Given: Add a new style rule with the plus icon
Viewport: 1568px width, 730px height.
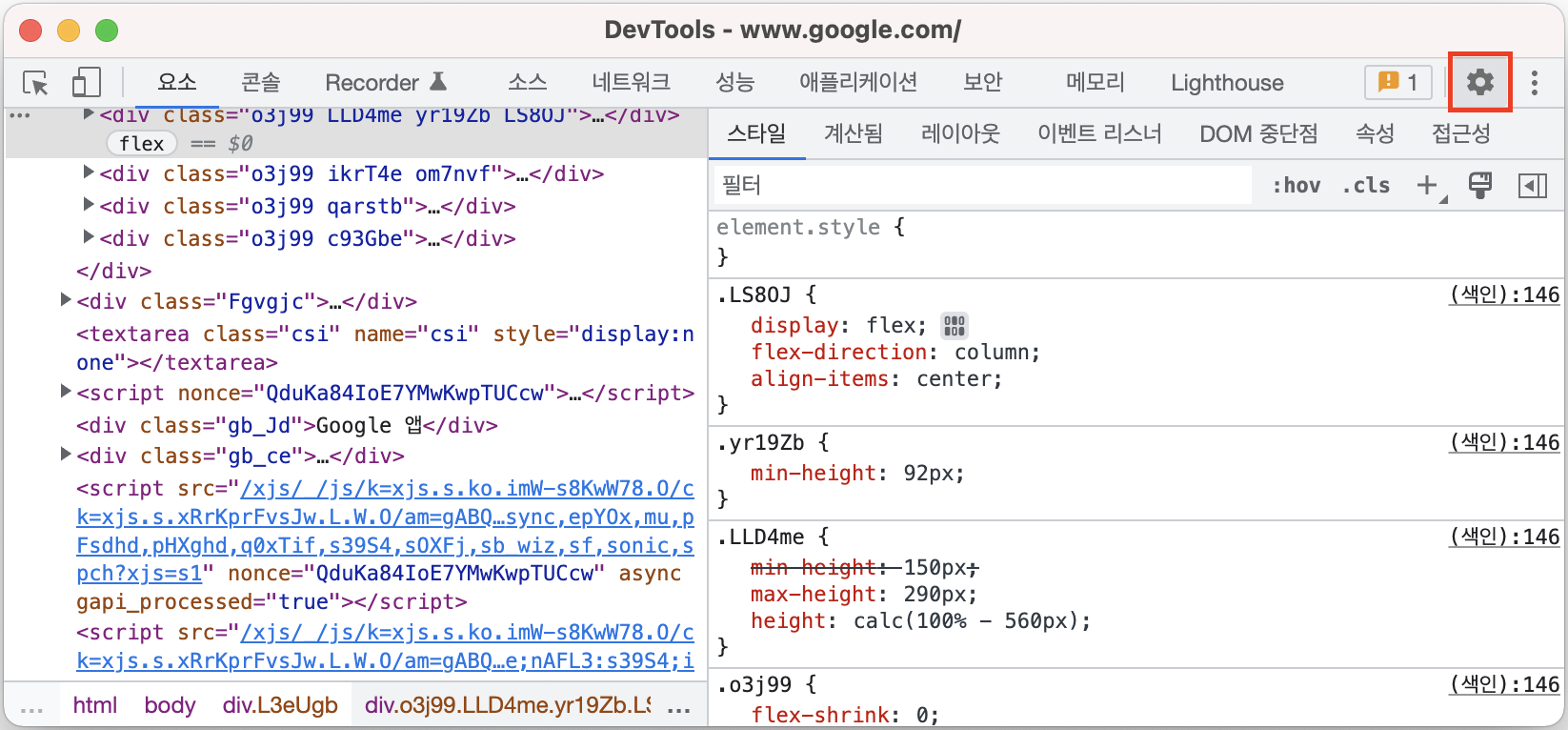Looking at the screenshot, I should tap(1427, 185).
